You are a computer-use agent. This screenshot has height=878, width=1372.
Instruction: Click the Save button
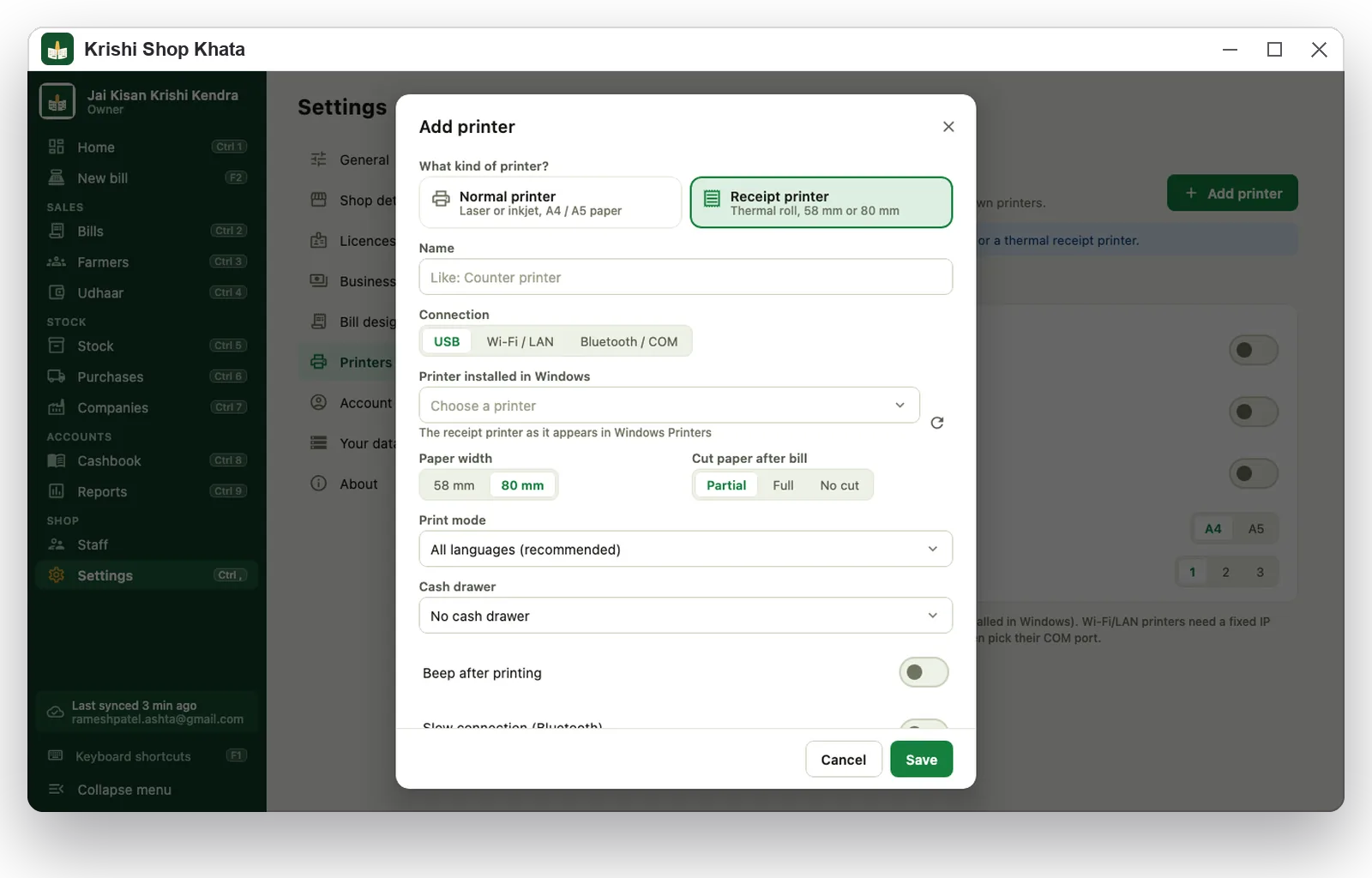coord(921,760)
